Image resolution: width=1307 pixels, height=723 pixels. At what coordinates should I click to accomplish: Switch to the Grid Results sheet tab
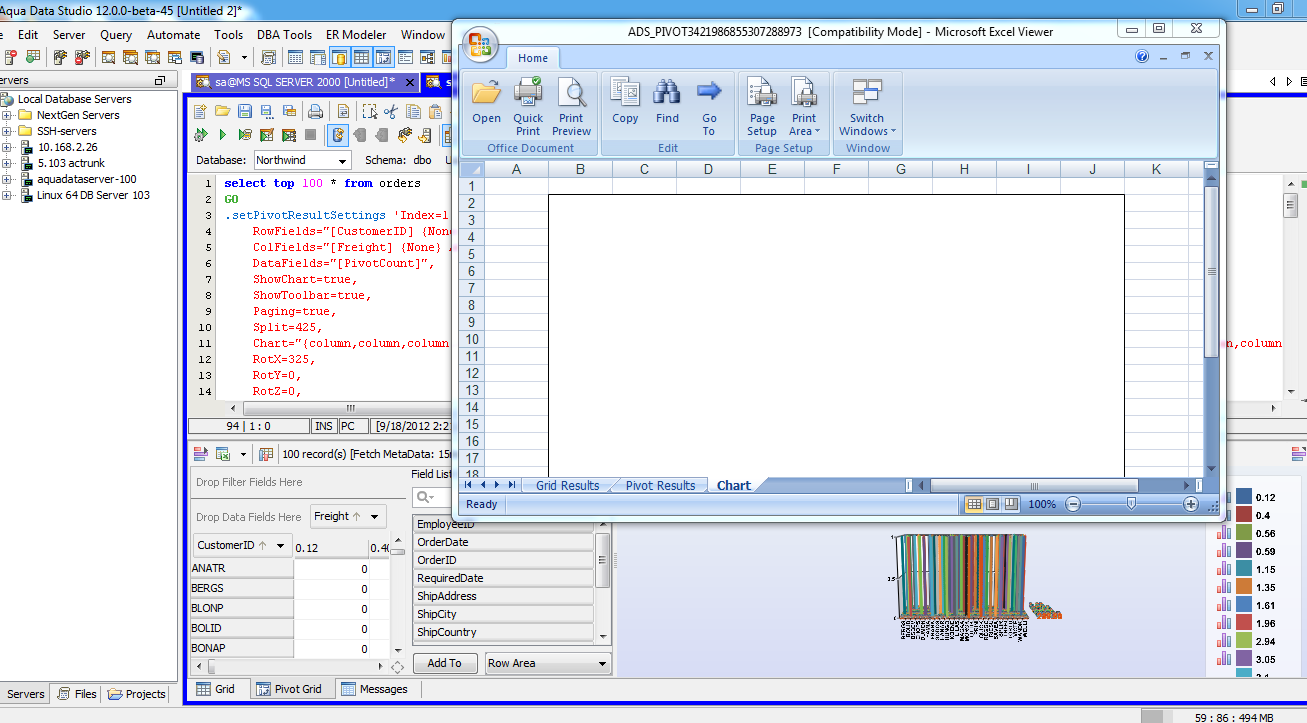click(x=567, y=486)
